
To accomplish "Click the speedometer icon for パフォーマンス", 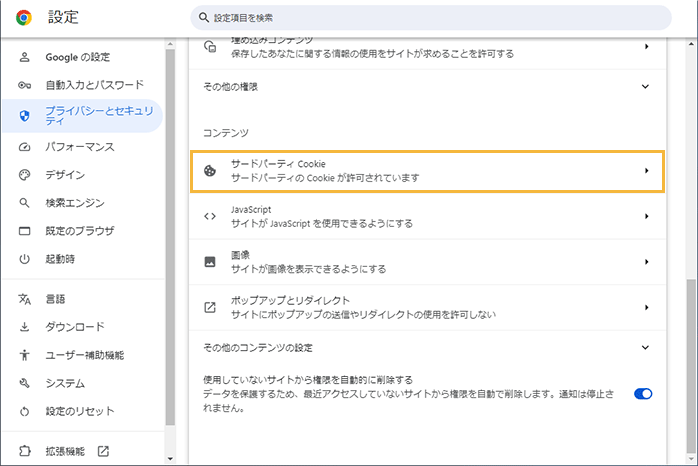I will coord(24,147).
